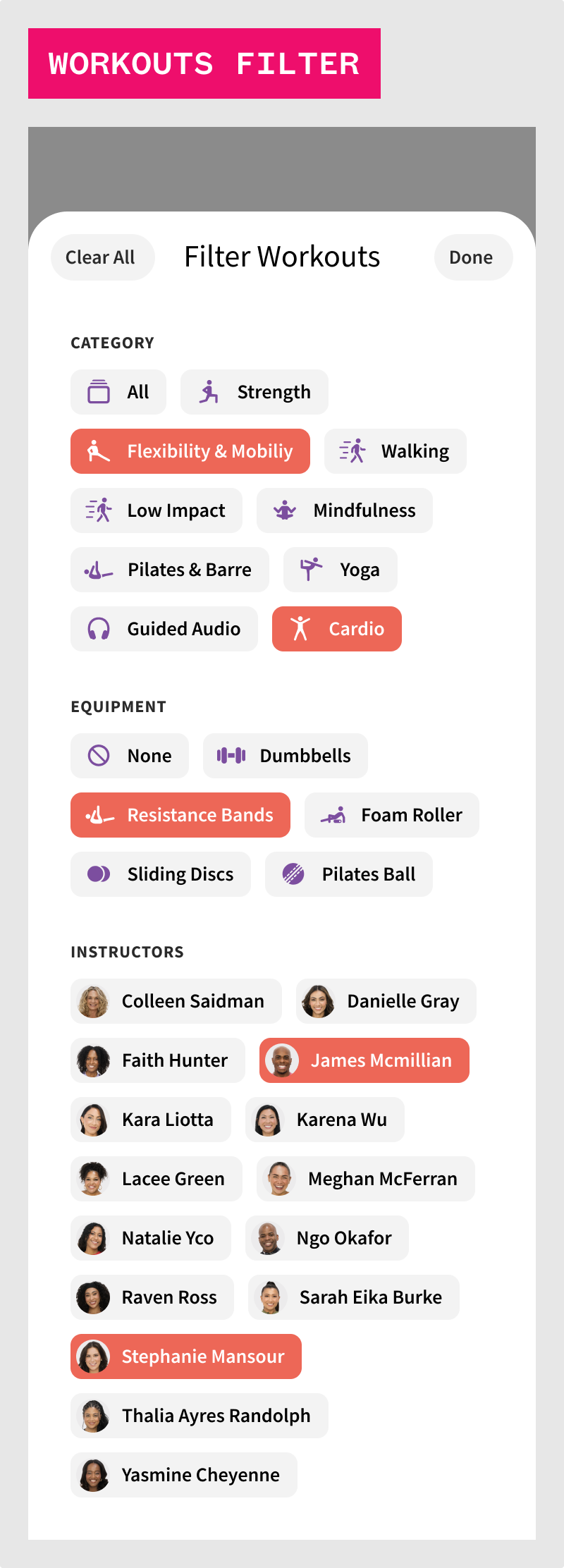The image size is (564, 1568).
Task: Deselect instructor James Mcmillian
Action: [x=364, y=1060]
